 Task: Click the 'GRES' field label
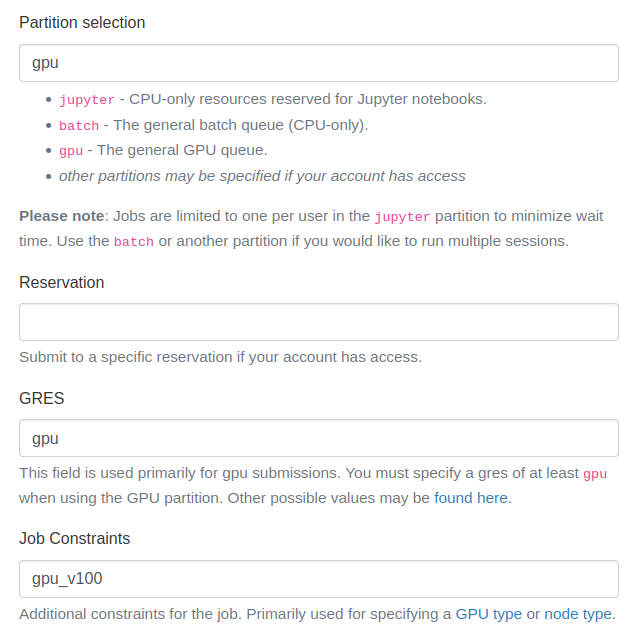pos(42,398)
